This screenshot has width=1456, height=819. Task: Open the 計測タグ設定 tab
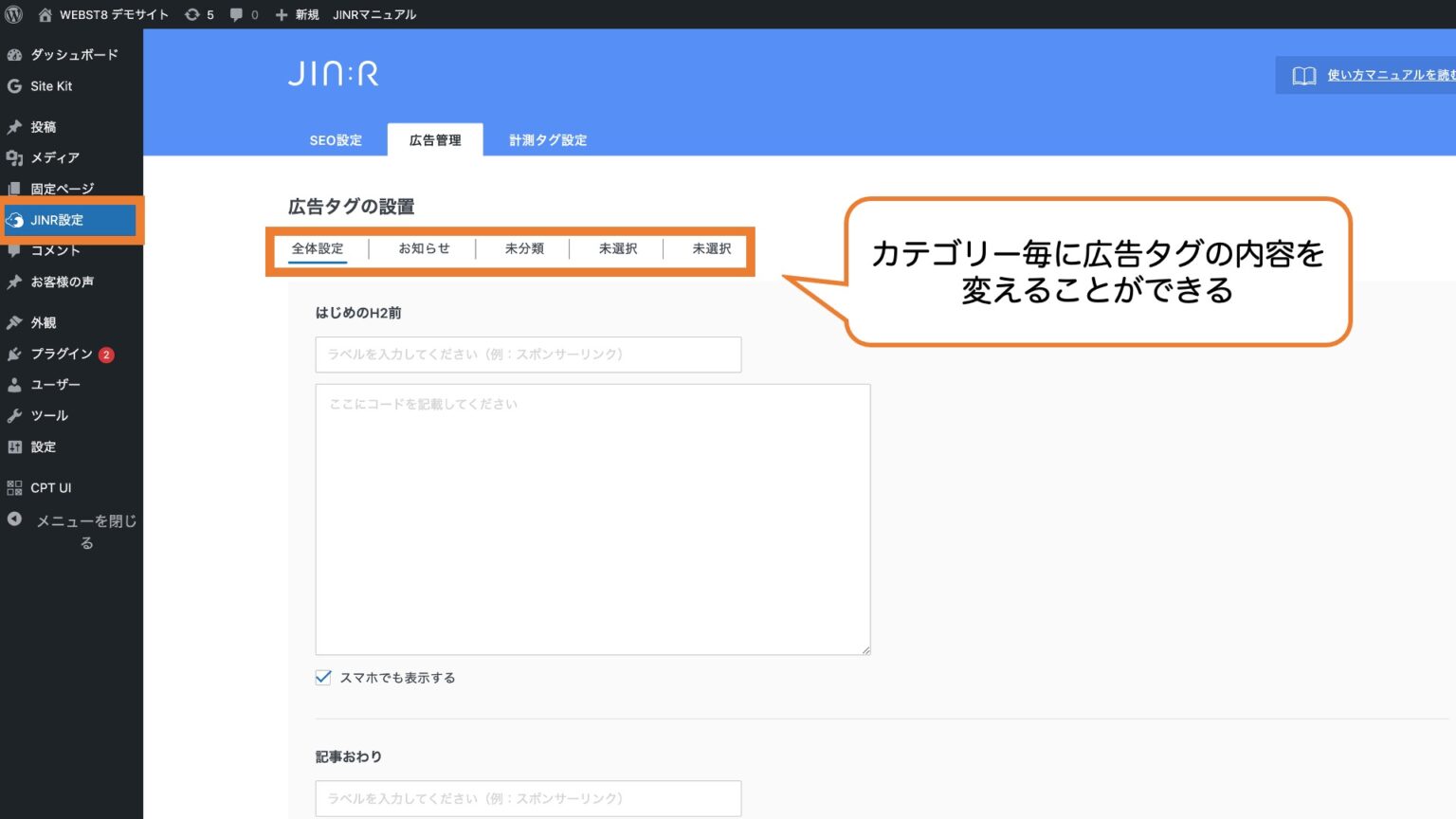[x=547, y=139]
